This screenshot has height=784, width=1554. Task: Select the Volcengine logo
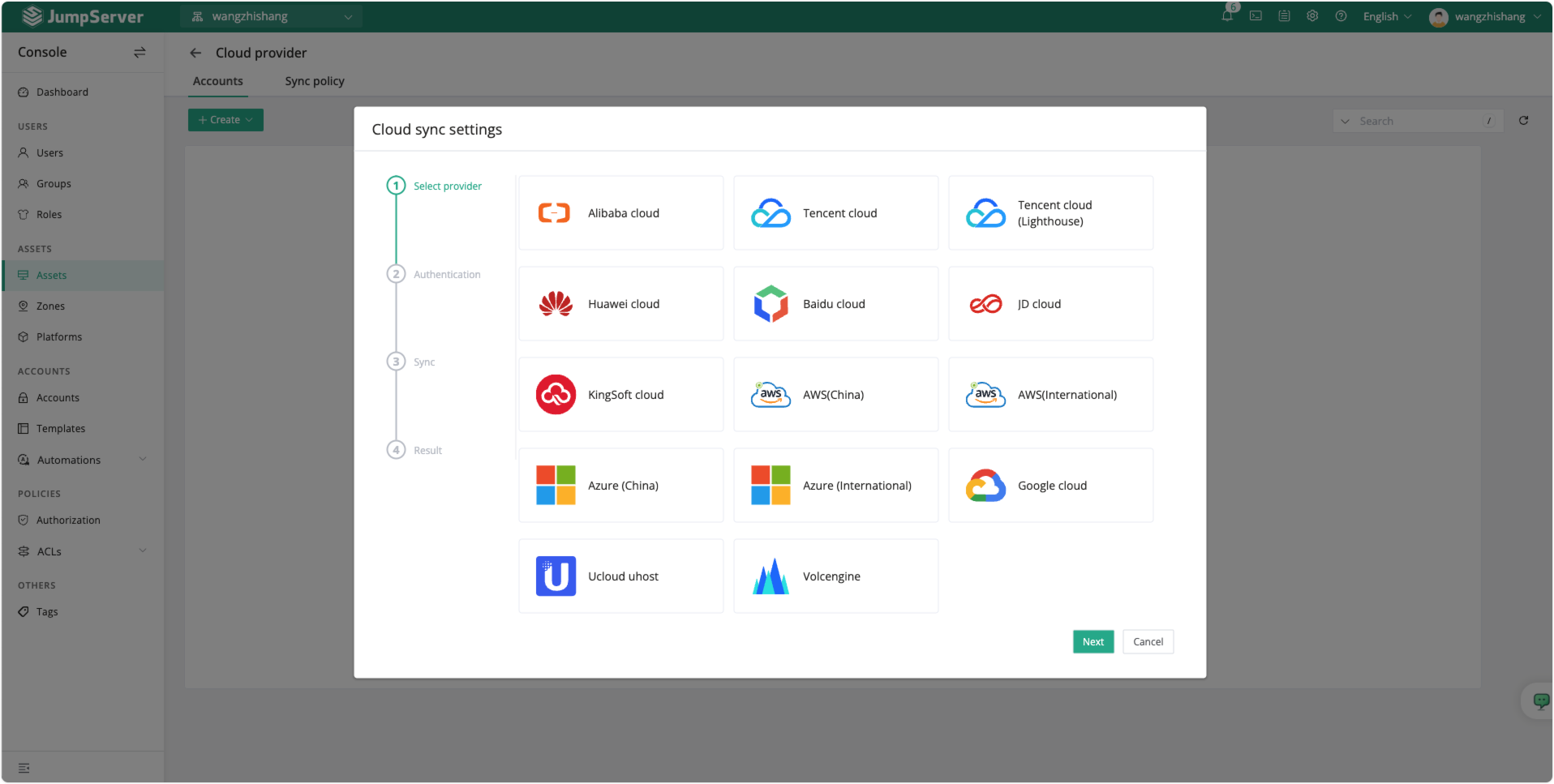coord(771,576)
